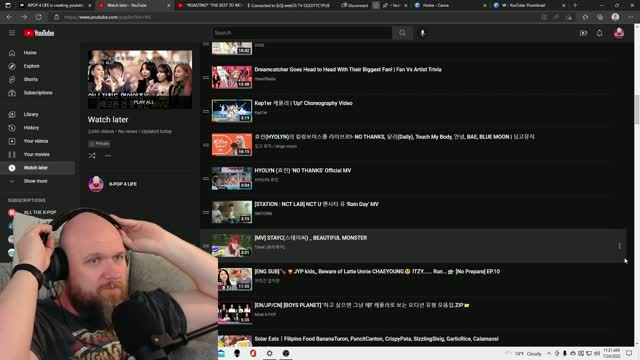The height and width of the screenshot is (360, 640).
Task: Open the YouTube hamburger guide menu
Action: click(12, 33)
